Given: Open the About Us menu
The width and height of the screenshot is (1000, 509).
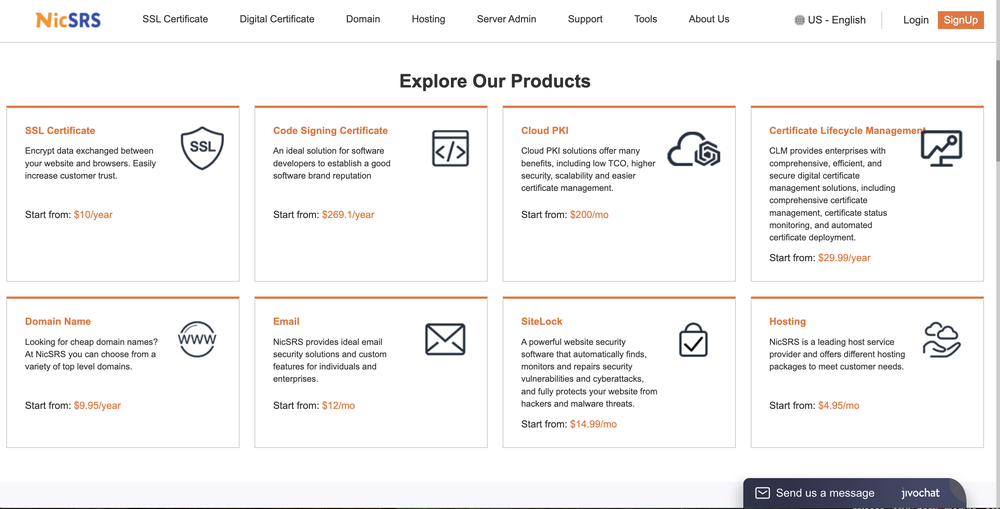Looking at the screenshot, I should (x=709, y=19).
